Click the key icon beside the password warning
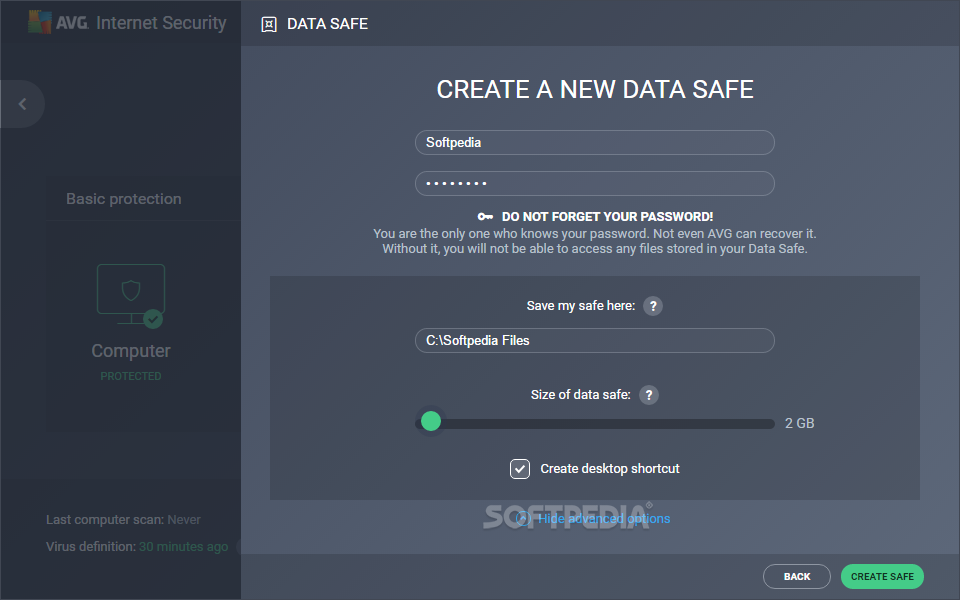The height and width of the screenshot is (600, 960). pos(486,217)
